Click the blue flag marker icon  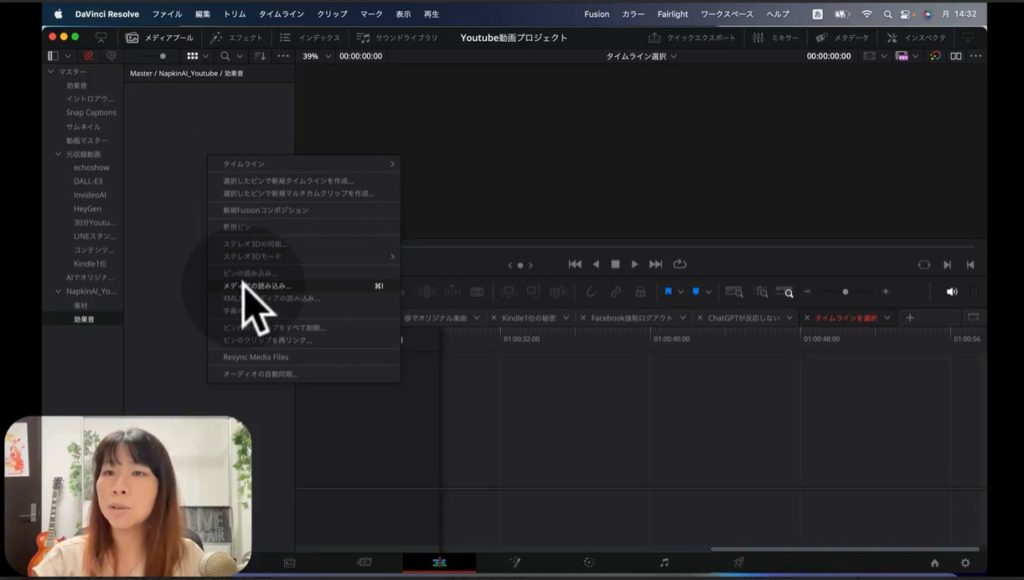pyautogui.click(x=668, y=291)
